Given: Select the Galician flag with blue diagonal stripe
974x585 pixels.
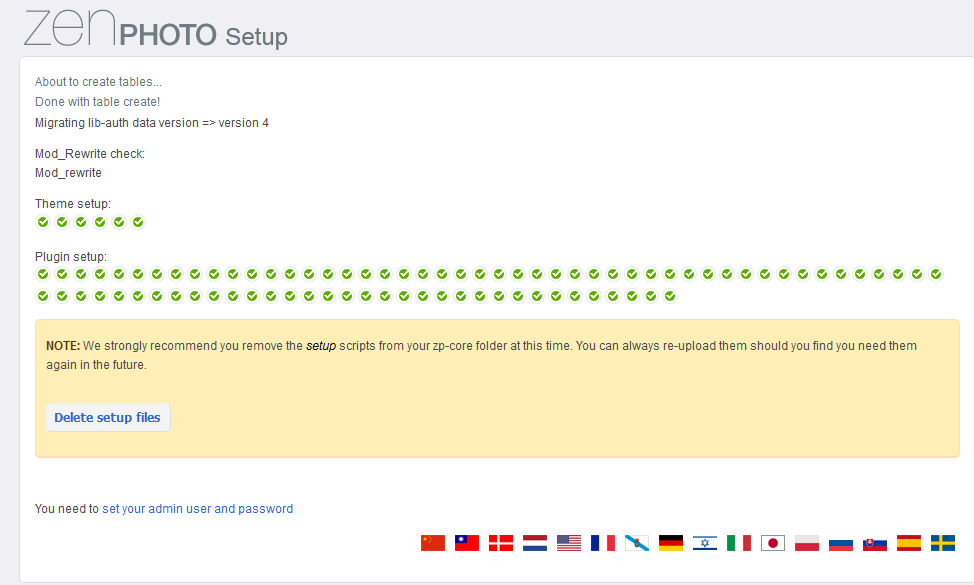Looking at the screenshot, I should point(637,543).
